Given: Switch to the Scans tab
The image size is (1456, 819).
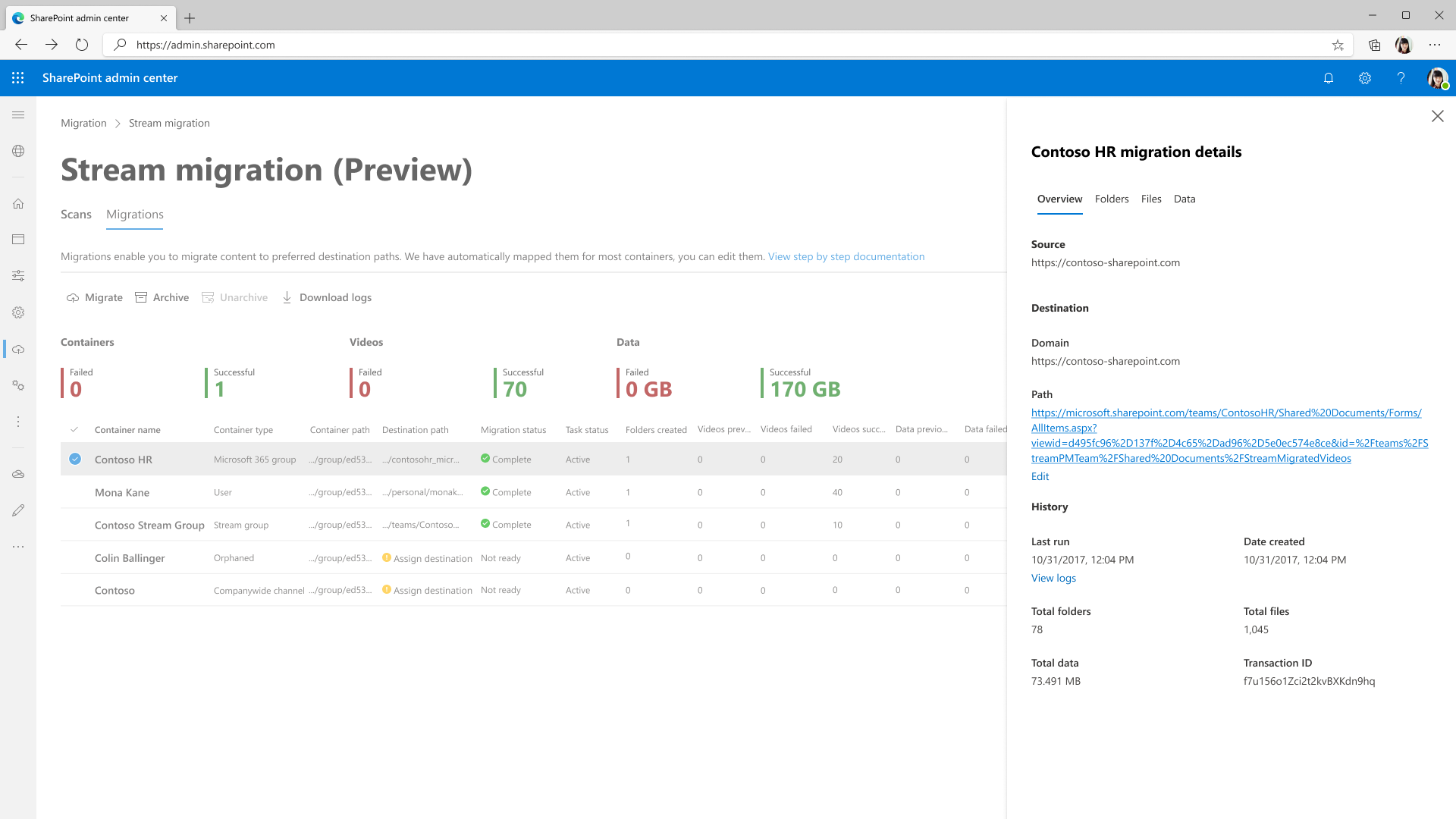Looking at the screenshot, I should (x=76, y=214).
